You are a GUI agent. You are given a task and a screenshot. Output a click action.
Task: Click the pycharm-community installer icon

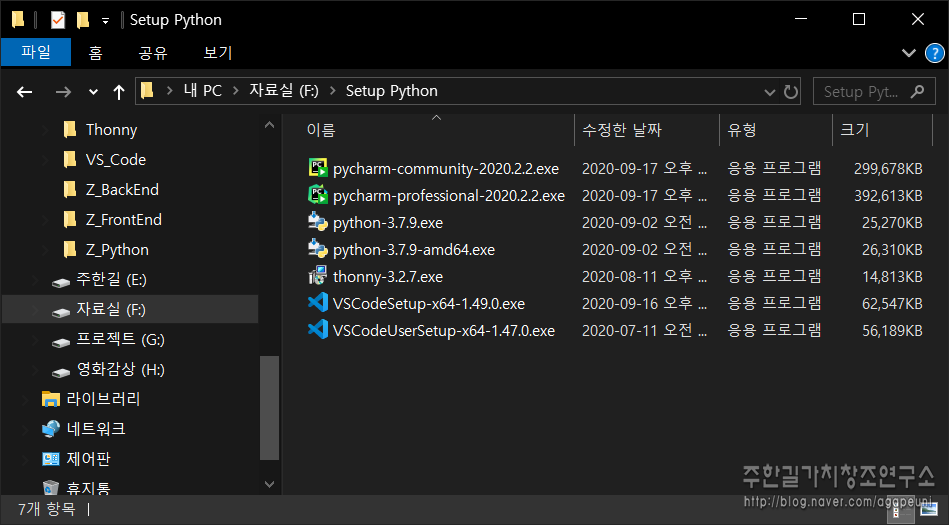[x=318, y=168]
